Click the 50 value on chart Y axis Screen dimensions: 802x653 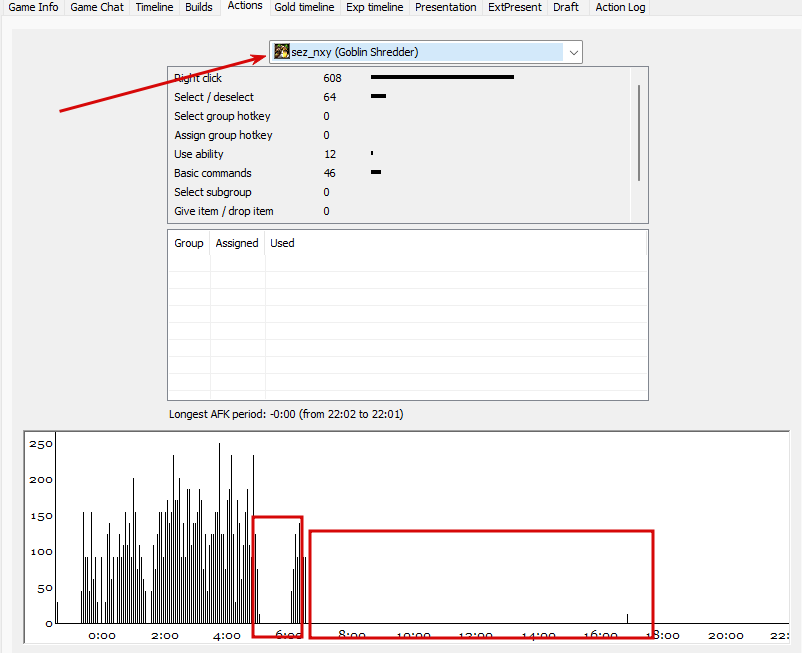45,588
